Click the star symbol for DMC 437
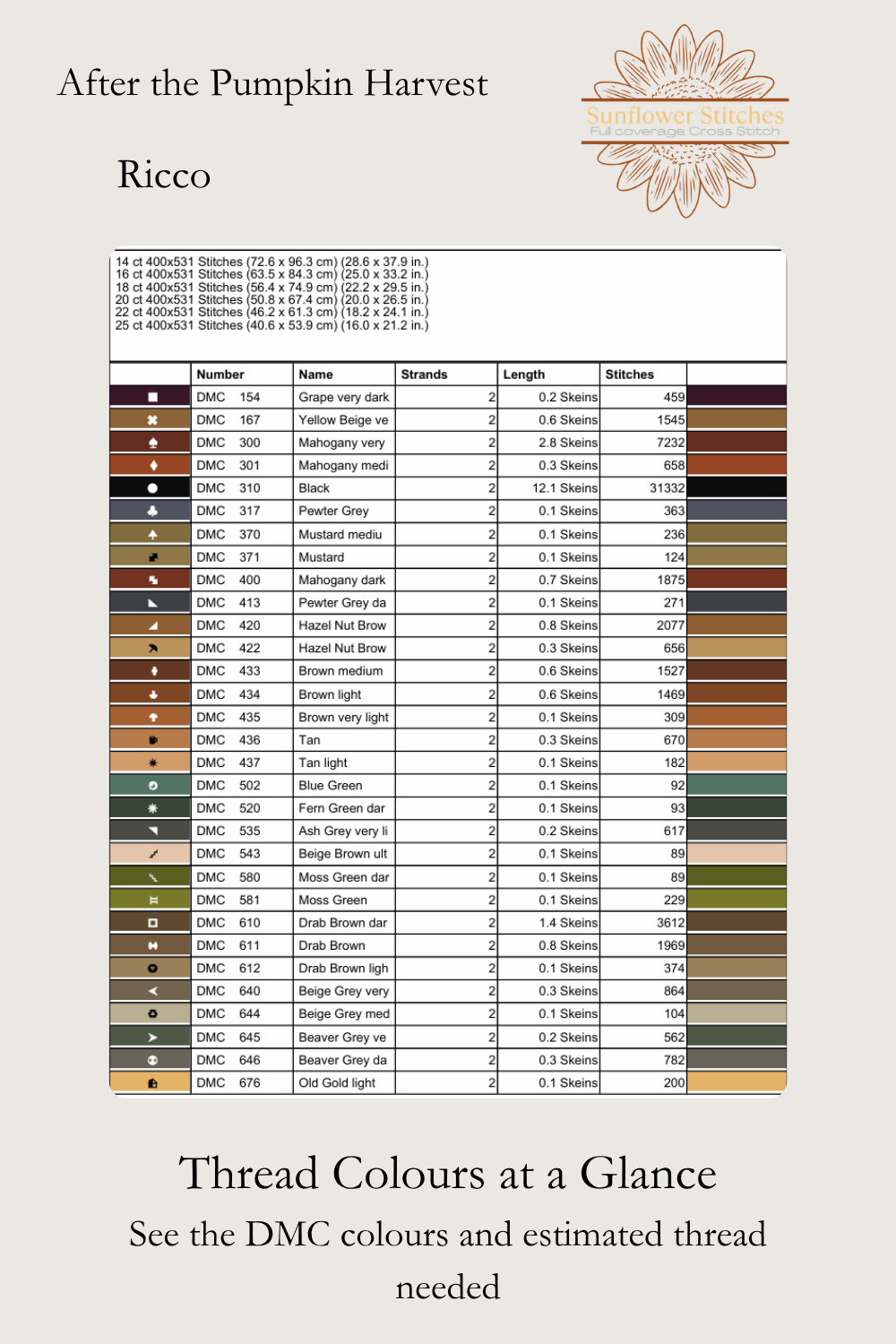896x1344 pixels. (x=152, y=762)
